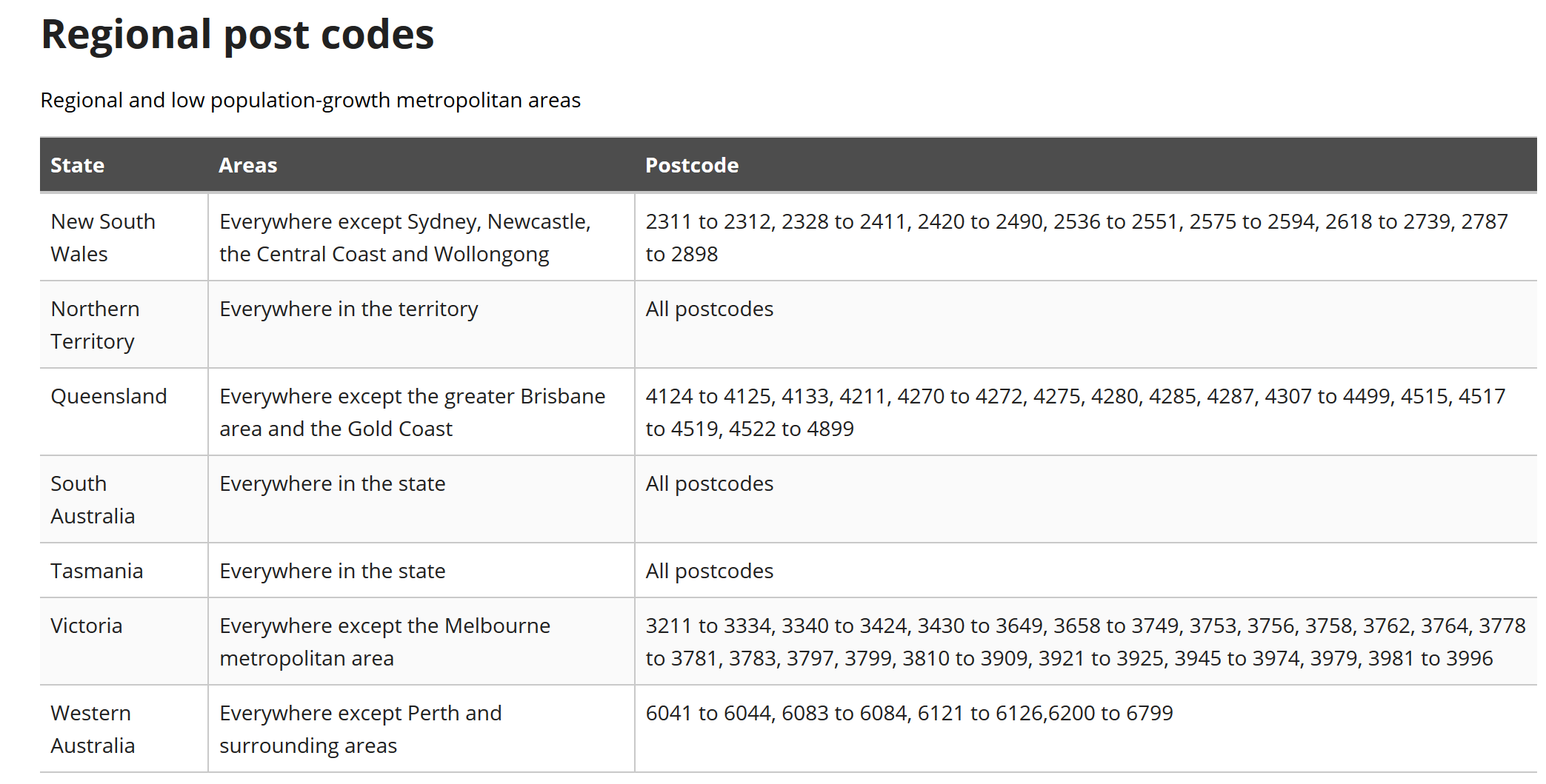The width and height of the screenshot is (1546, 784).
Task: Click the State column header
Action: point(124,165)
